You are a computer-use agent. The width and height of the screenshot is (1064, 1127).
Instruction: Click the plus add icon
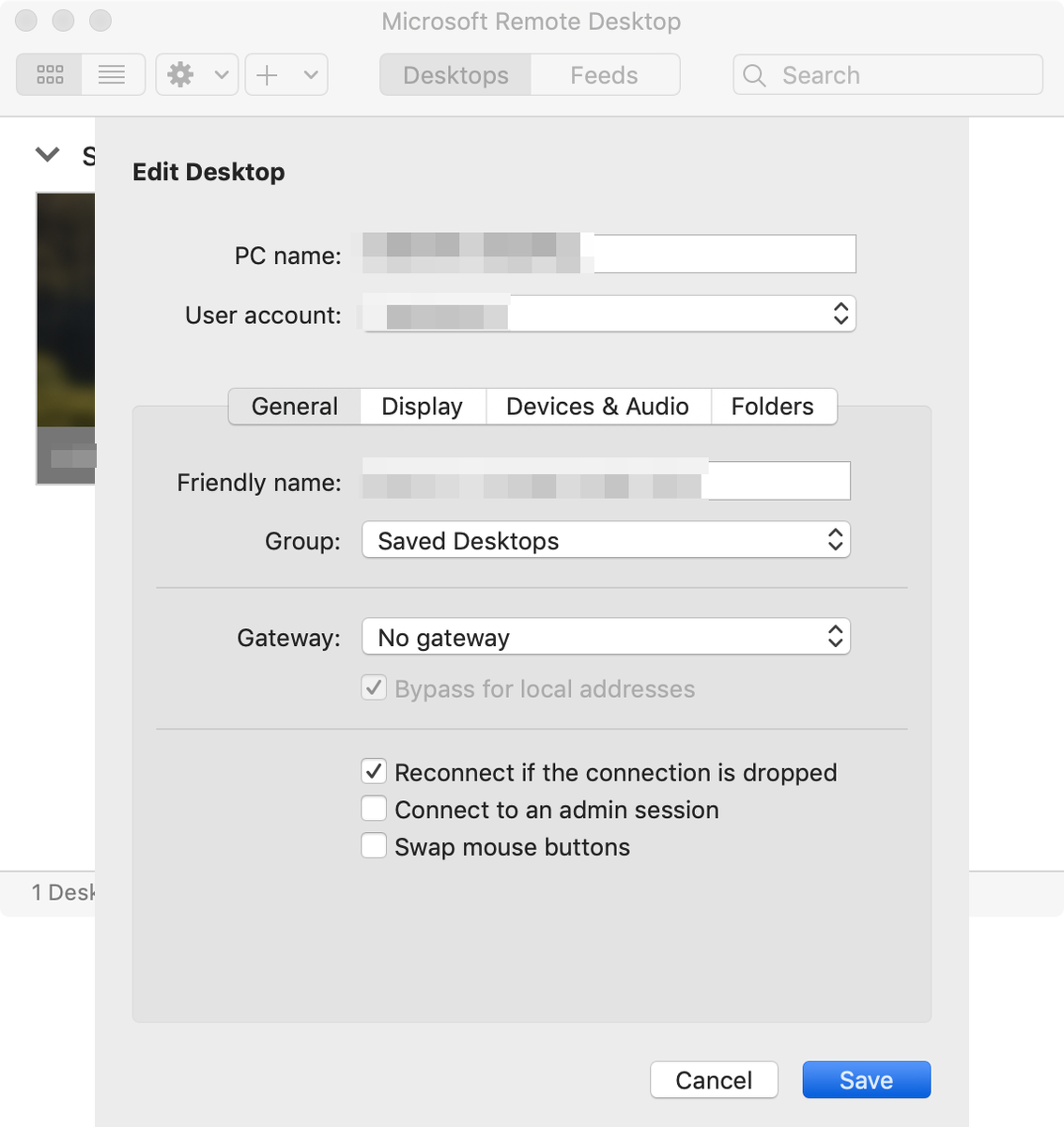click(268, 75)
